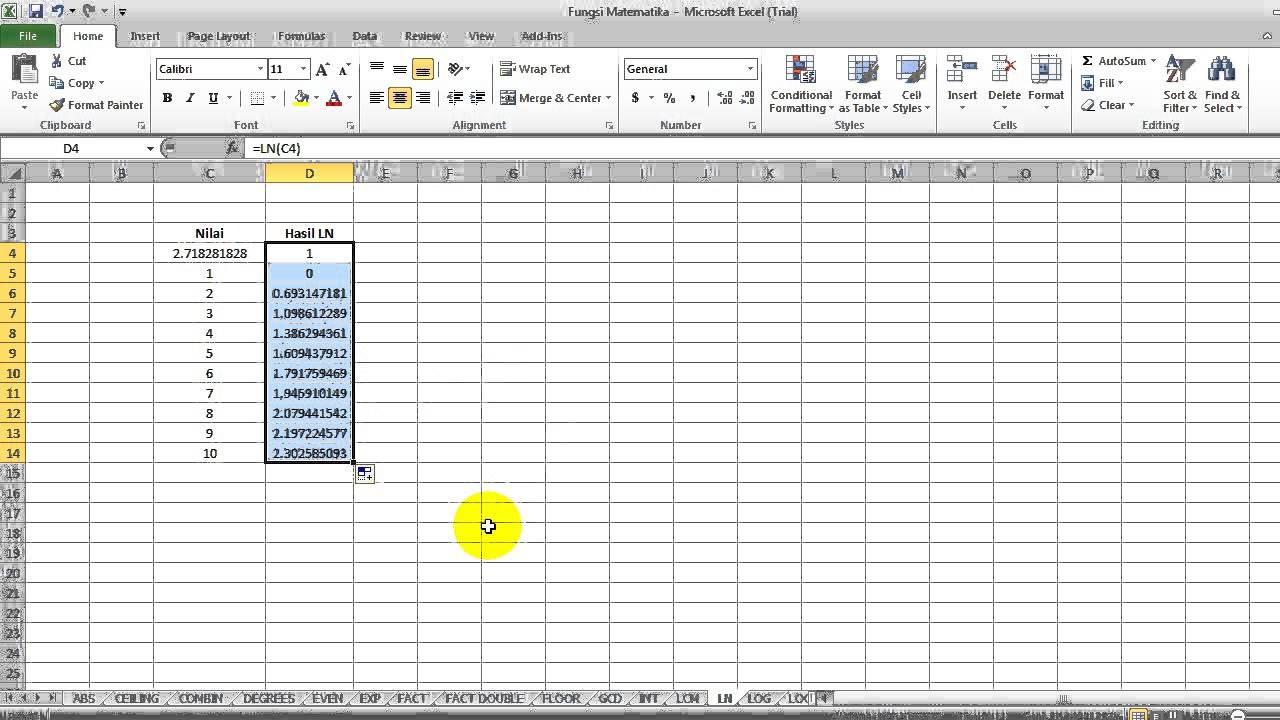Screen dimensions: 1280x720
Task: Open the Alignment dialog launcher
Action: tap(609, 126)
